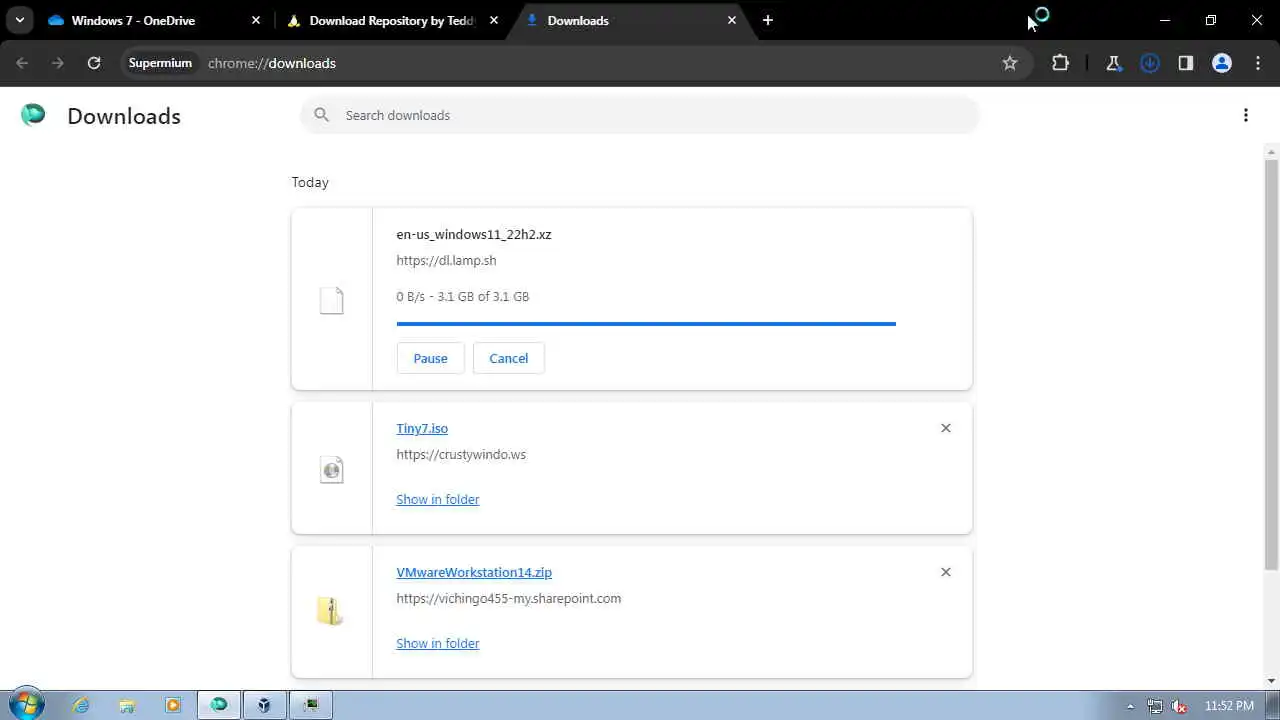Image resolution: width=1280 pixels, height=720 pixels.
Task: Toggle the side panel
Action: tap(1186, 63)
